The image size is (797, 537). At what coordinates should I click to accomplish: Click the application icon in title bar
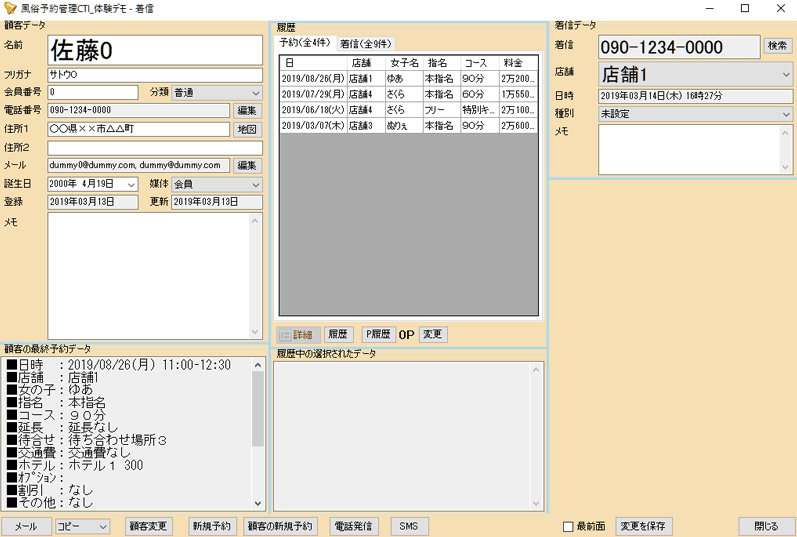point(10,8)
